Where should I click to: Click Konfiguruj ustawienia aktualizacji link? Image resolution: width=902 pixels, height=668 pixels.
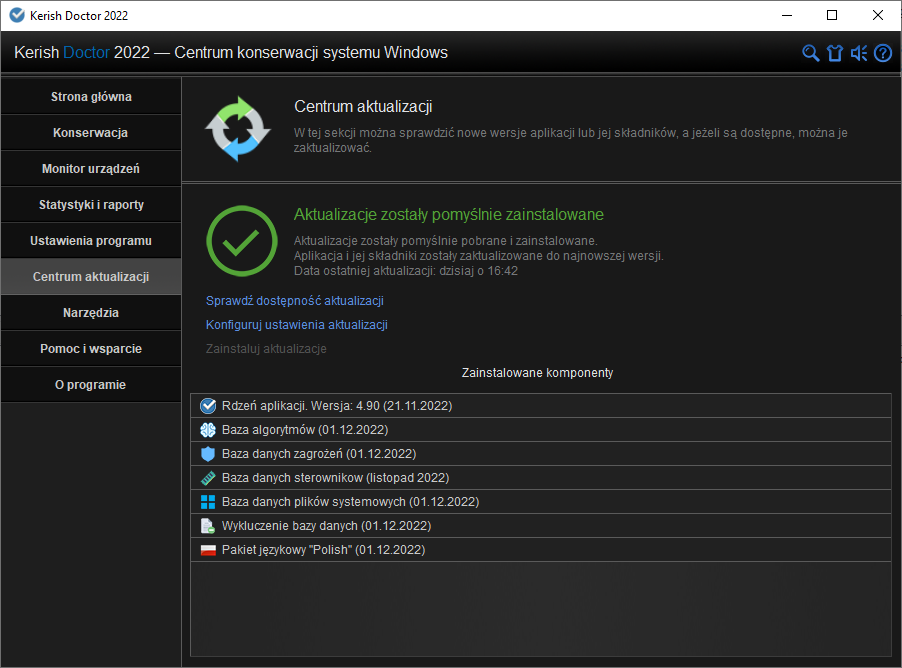click(297, 325)
